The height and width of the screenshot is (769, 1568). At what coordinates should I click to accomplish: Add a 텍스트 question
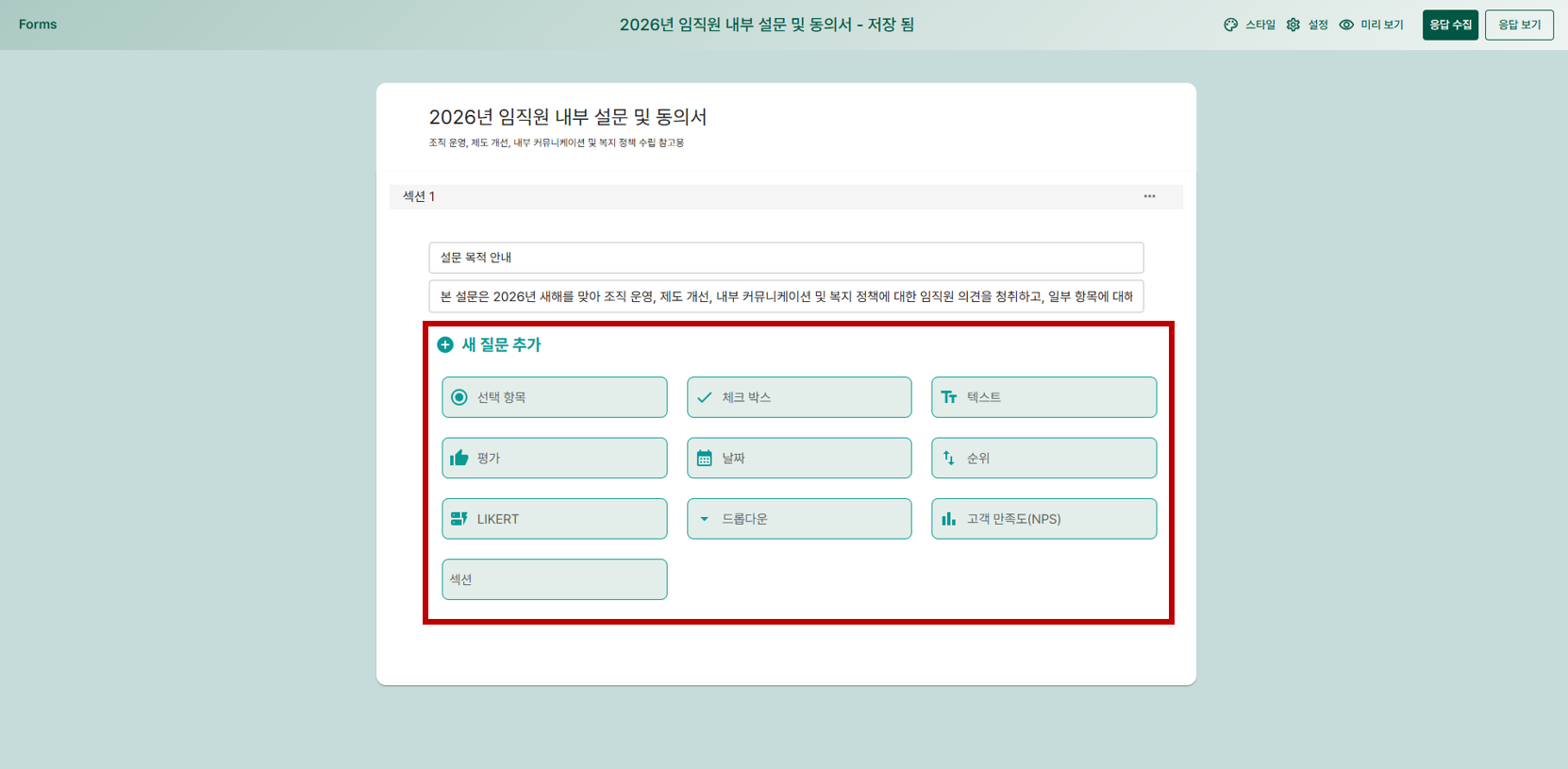click(x=1043, y=397)
